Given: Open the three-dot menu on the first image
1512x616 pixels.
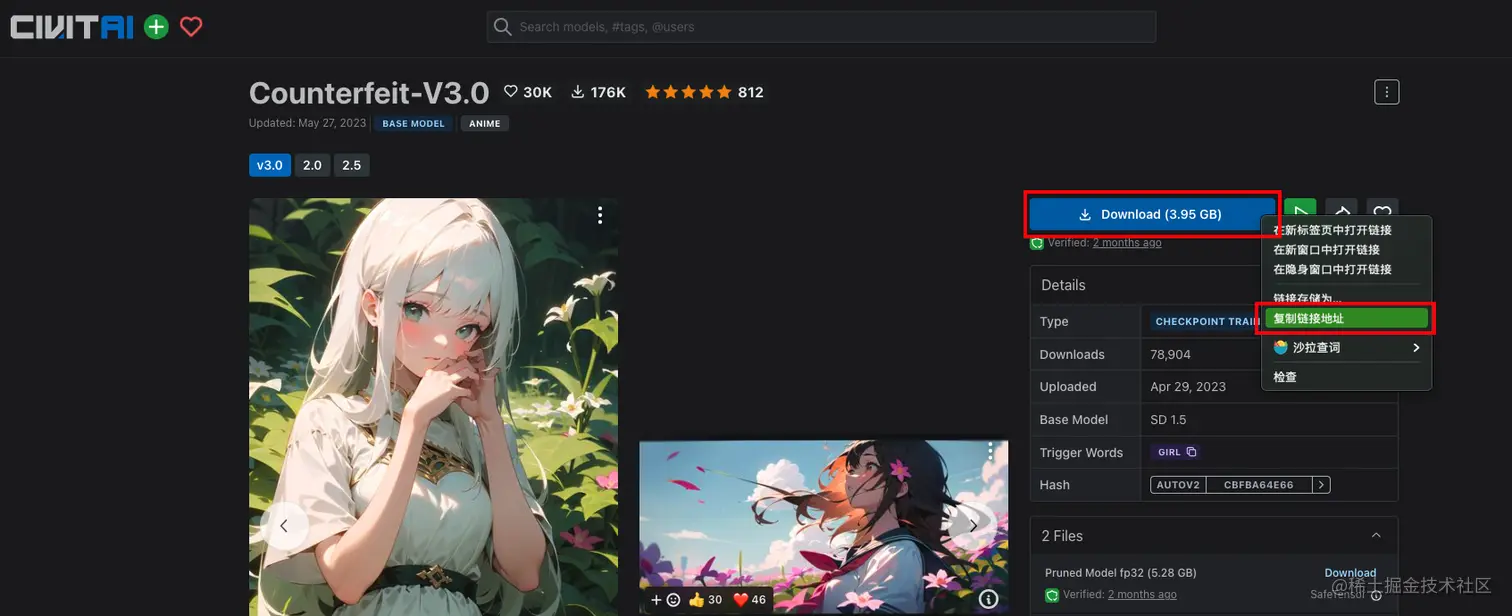Looking at the screenshot, I should (600, 215).
